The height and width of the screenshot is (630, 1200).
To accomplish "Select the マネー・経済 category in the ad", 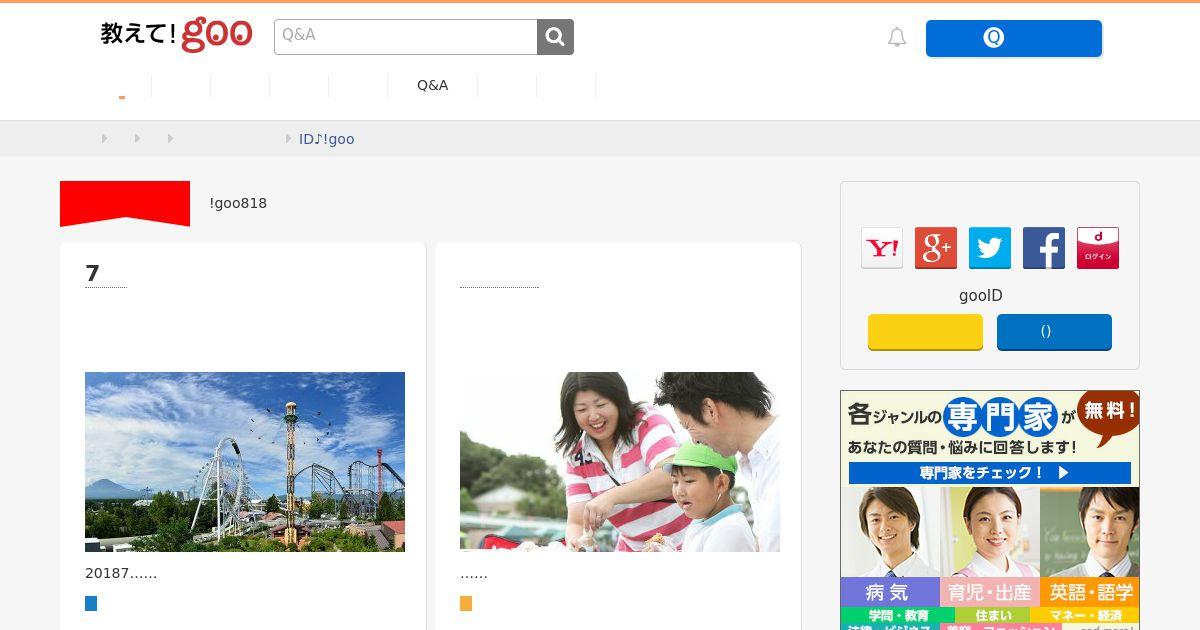I will (x=1085, y=615).
